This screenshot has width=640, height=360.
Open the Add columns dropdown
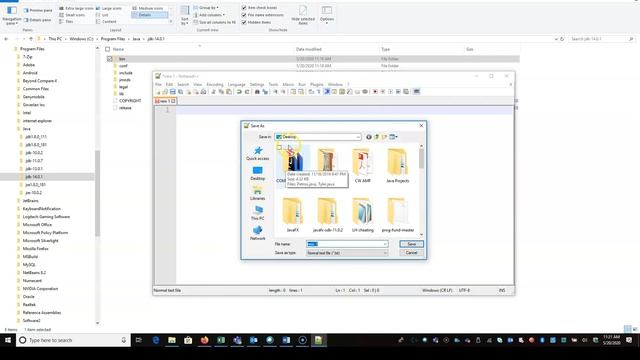(209, 15)
